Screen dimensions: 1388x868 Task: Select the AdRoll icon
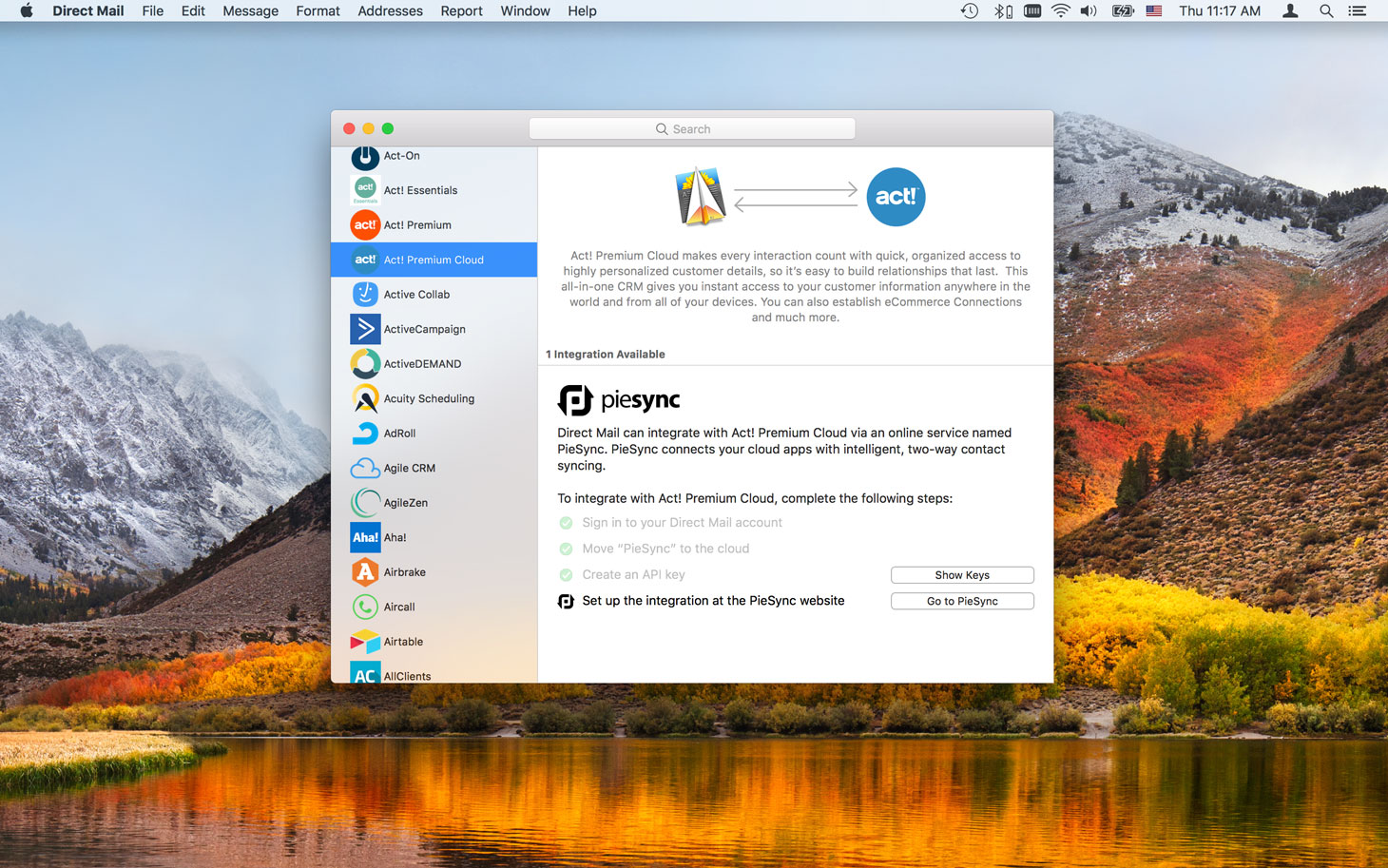coord(365,434)
